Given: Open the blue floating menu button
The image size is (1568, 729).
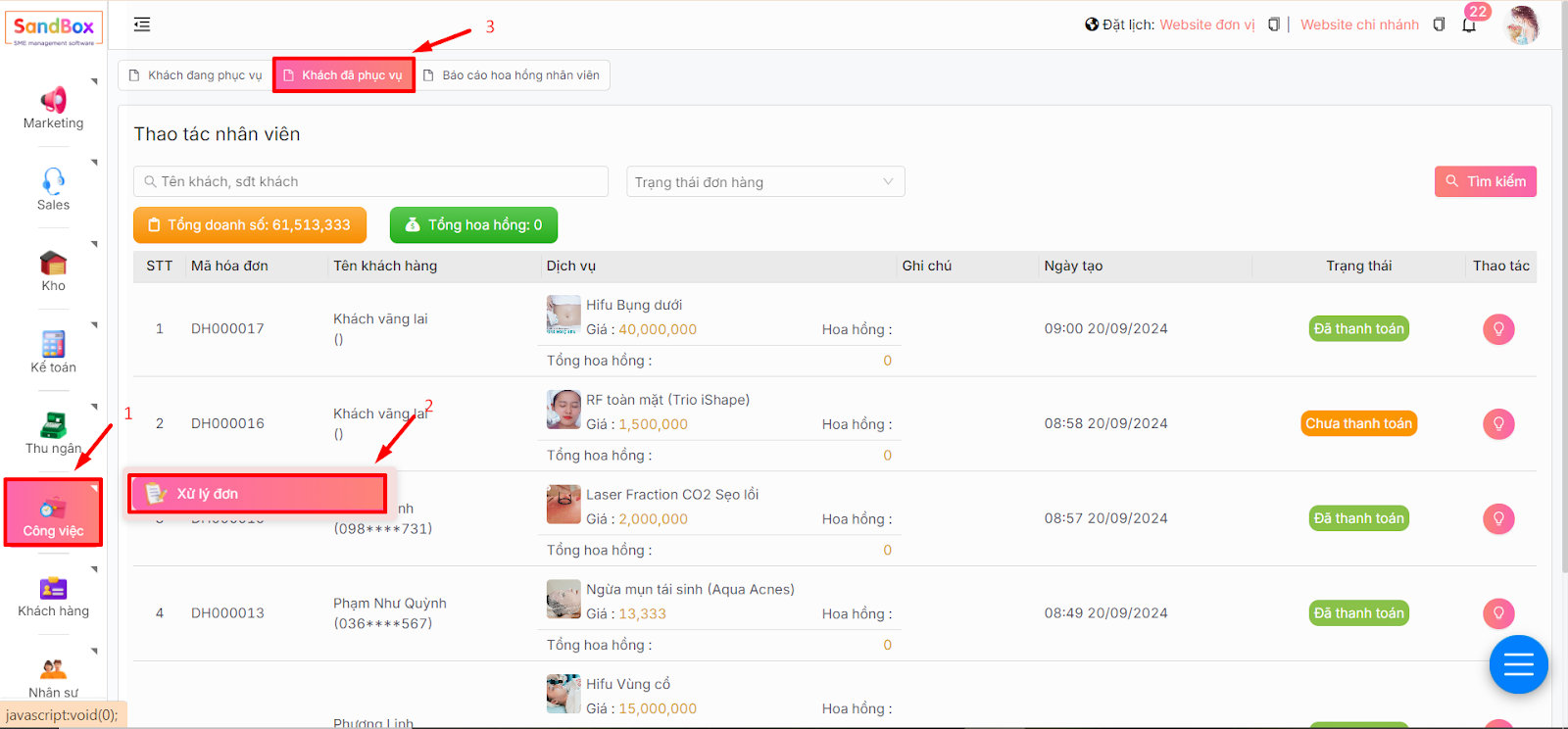Looking at the screenshot, I should point(1518,665).
